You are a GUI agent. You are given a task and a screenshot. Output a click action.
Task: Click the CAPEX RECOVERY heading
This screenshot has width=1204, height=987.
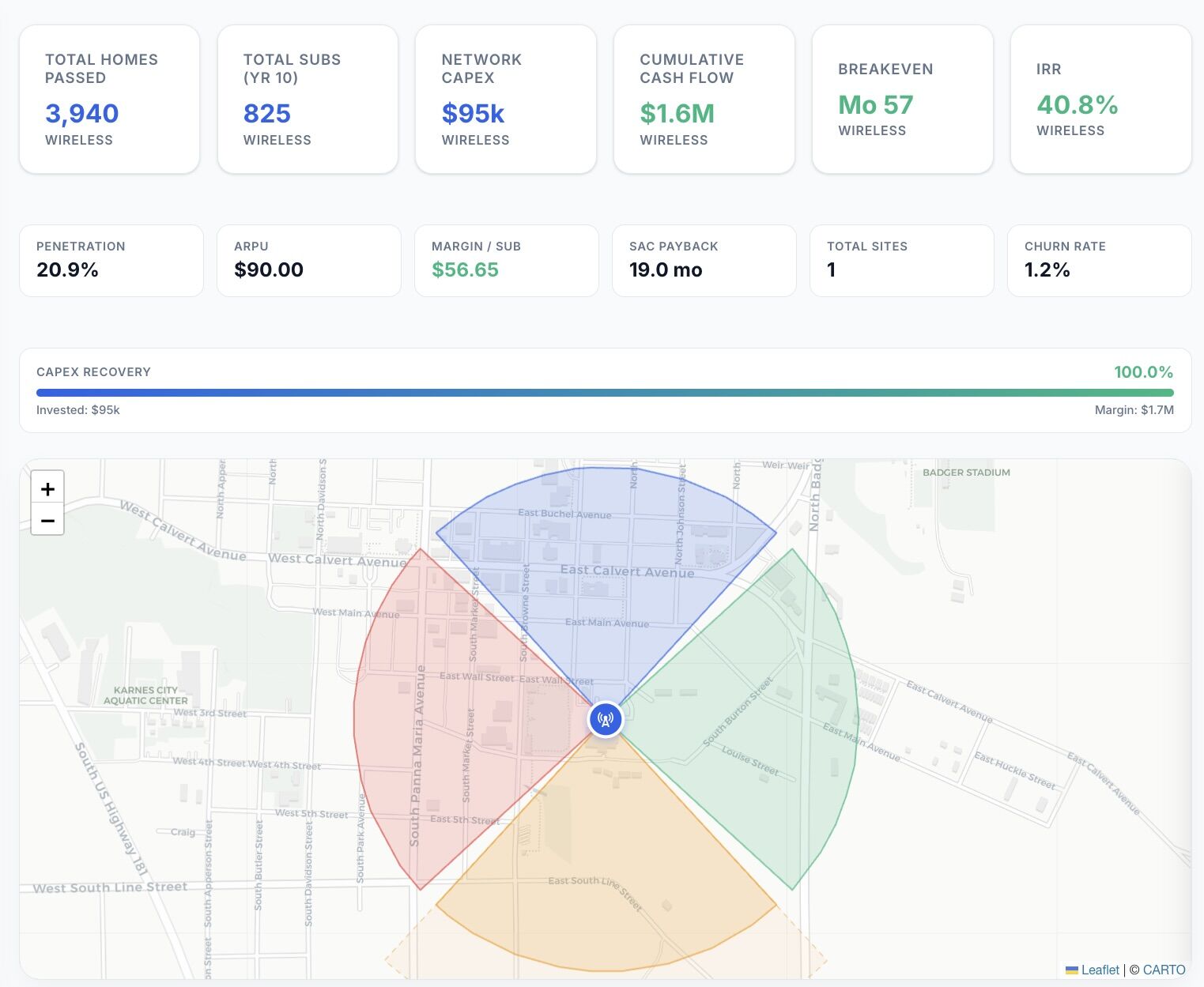(93, 372)
